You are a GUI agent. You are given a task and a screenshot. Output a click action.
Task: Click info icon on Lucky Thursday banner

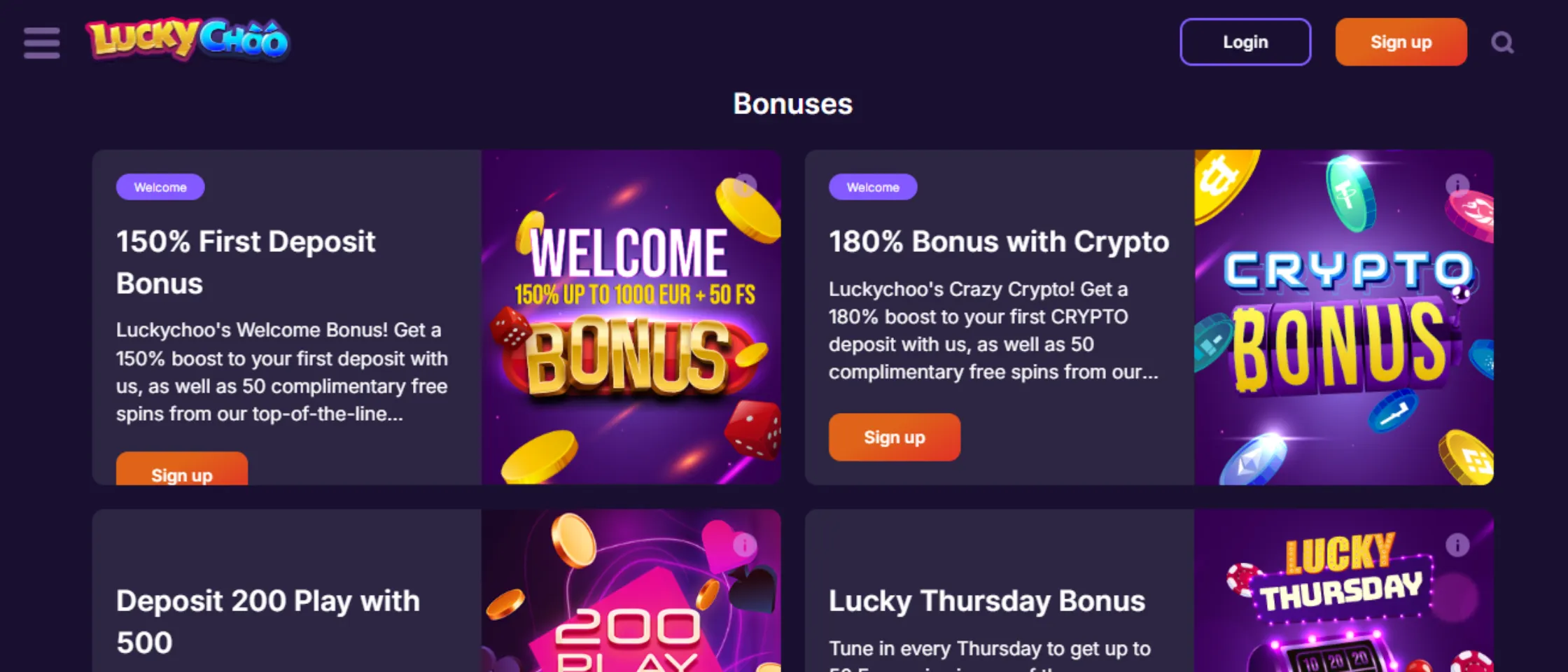coord(1457,545)
